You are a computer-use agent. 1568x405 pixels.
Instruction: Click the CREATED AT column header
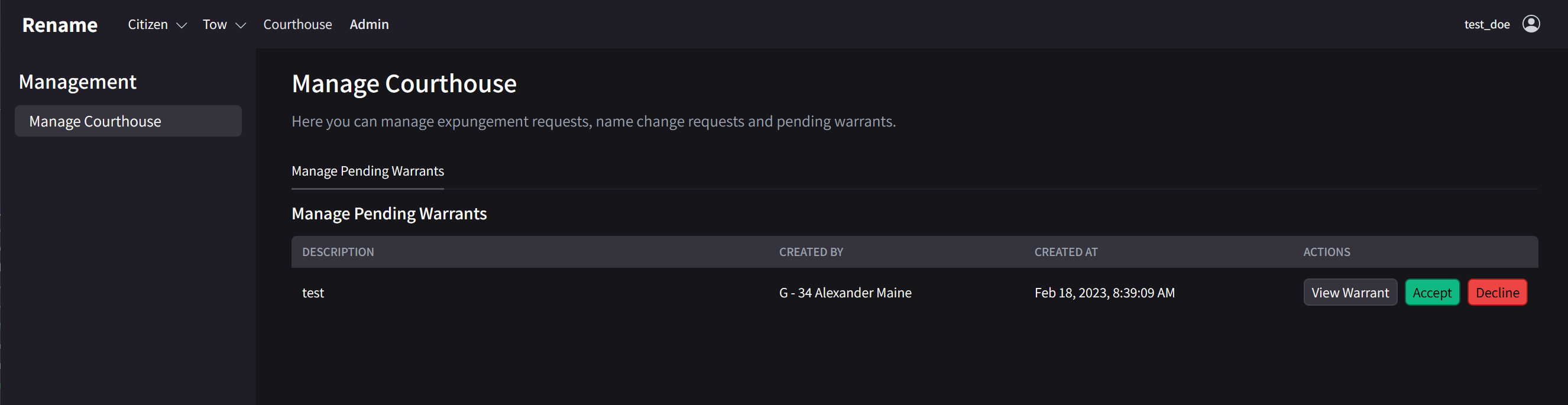coord(1066,251)
